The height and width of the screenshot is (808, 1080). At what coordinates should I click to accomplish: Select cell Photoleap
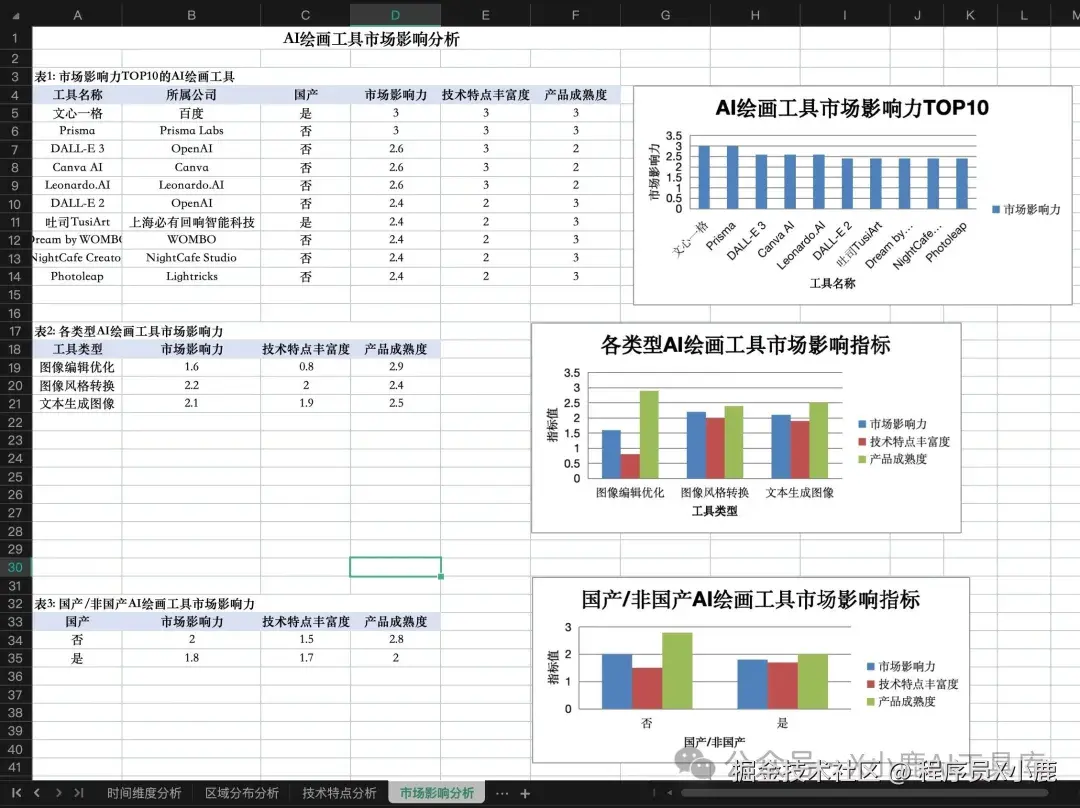(77, 276)
